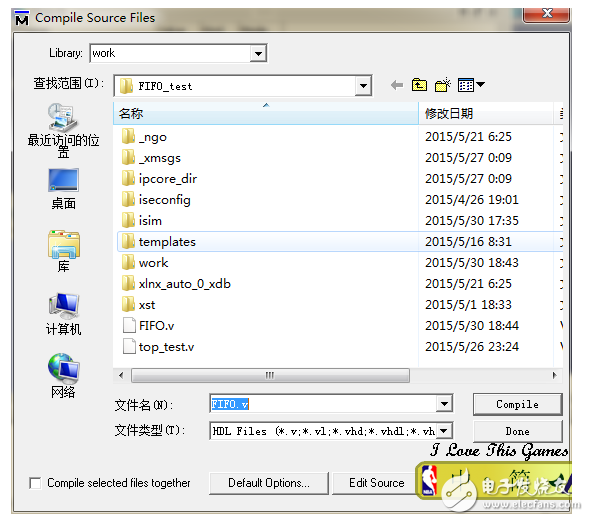Enable Compile selected files together checkbox
The width and height of the screenshot is (589, 521).
tap(35, 483)
